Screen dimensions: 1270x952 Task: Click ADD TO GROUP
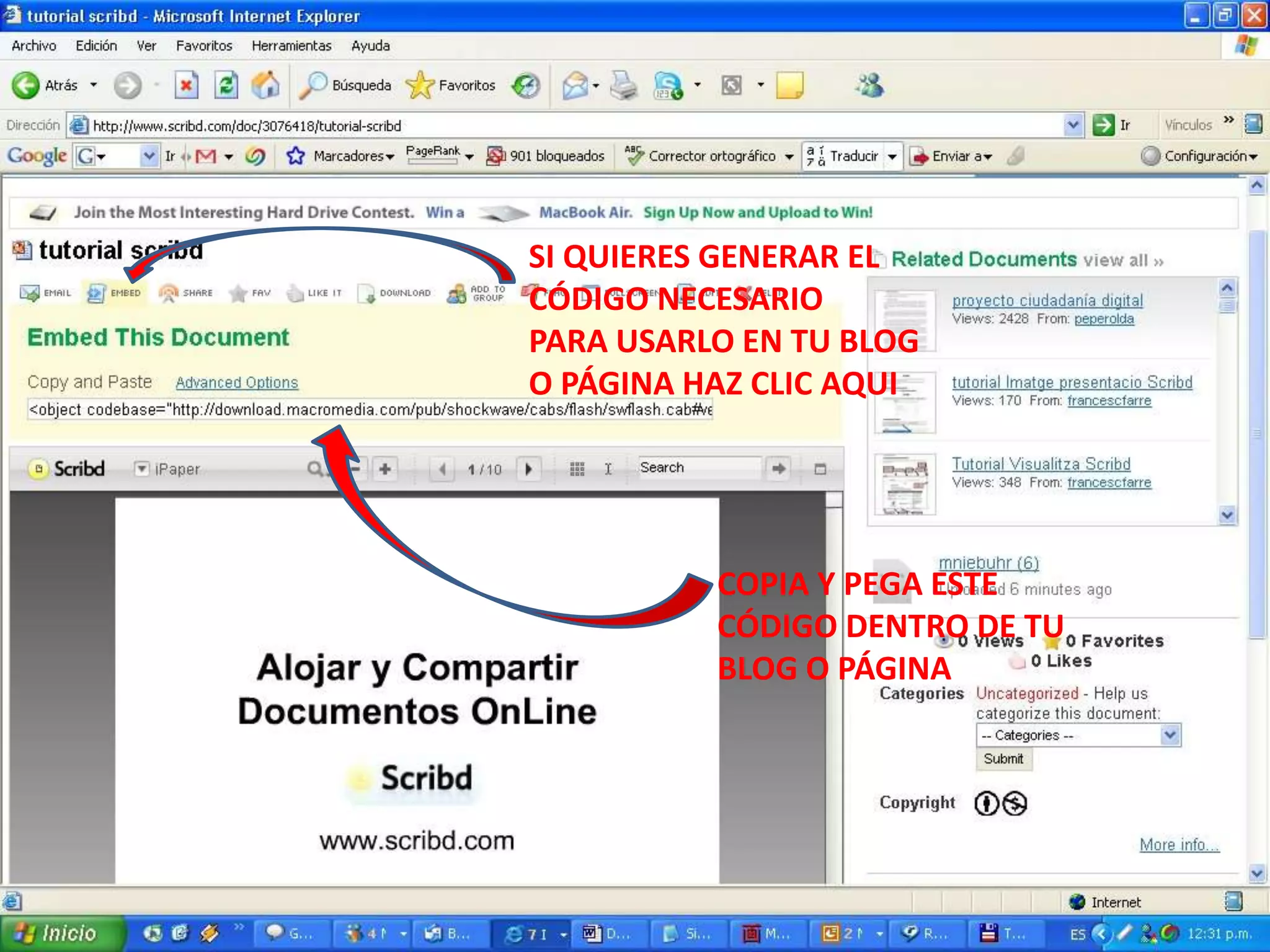(476, 293)
